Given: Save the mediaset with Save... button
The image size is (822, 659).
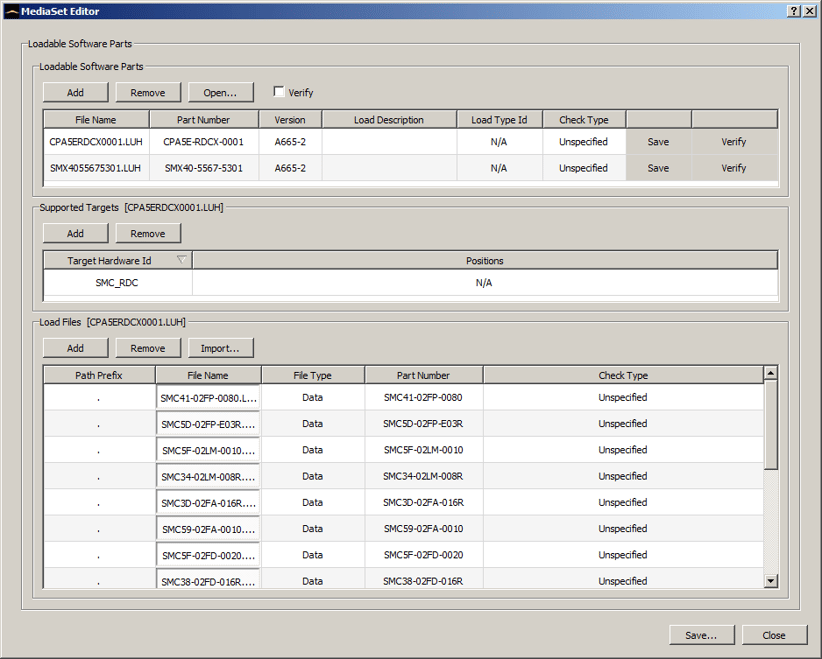Looking at the screenshot, I should click(x=701, y=634).
